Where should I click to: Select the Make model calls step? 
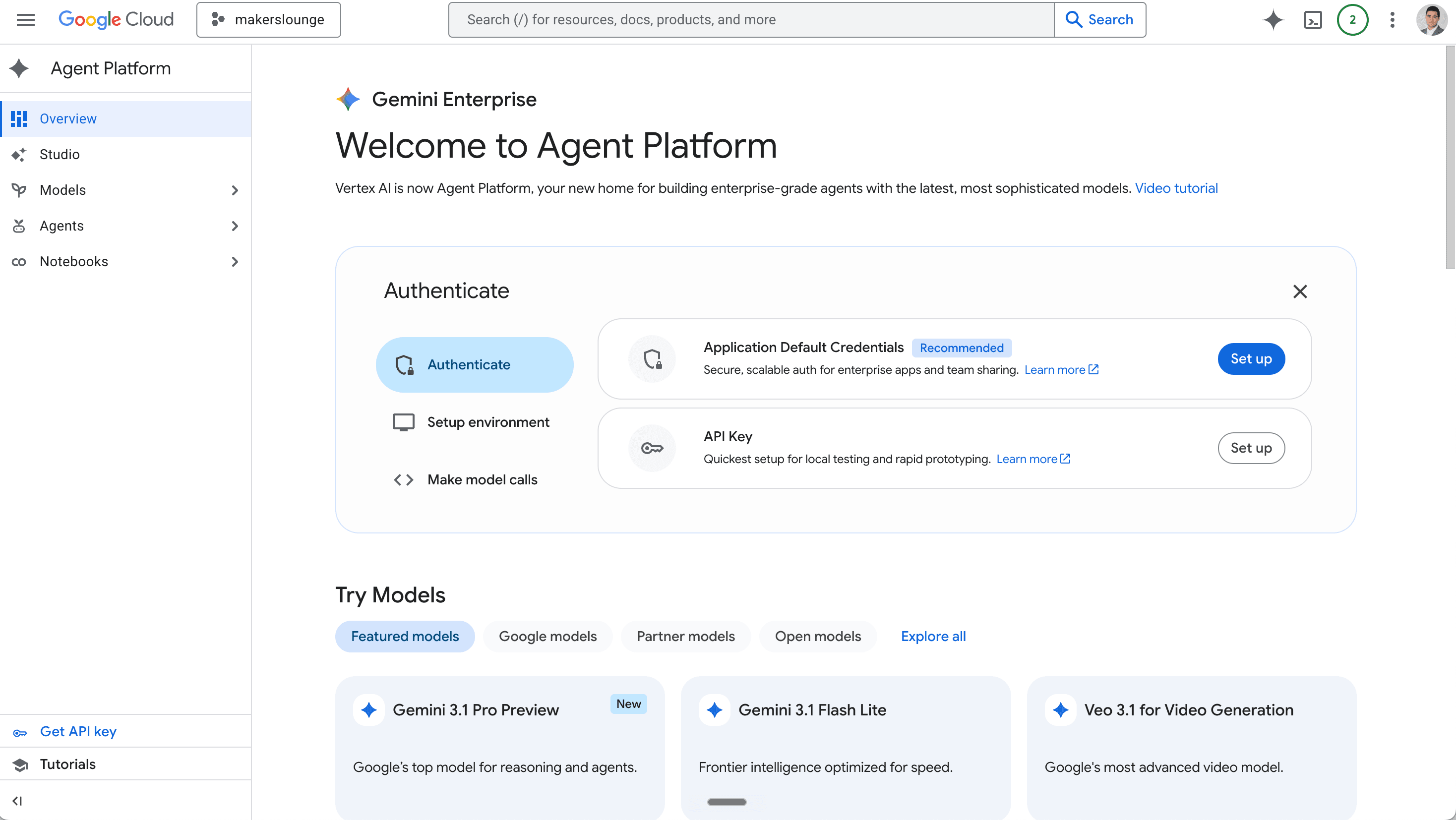click(x=475, y=480)
